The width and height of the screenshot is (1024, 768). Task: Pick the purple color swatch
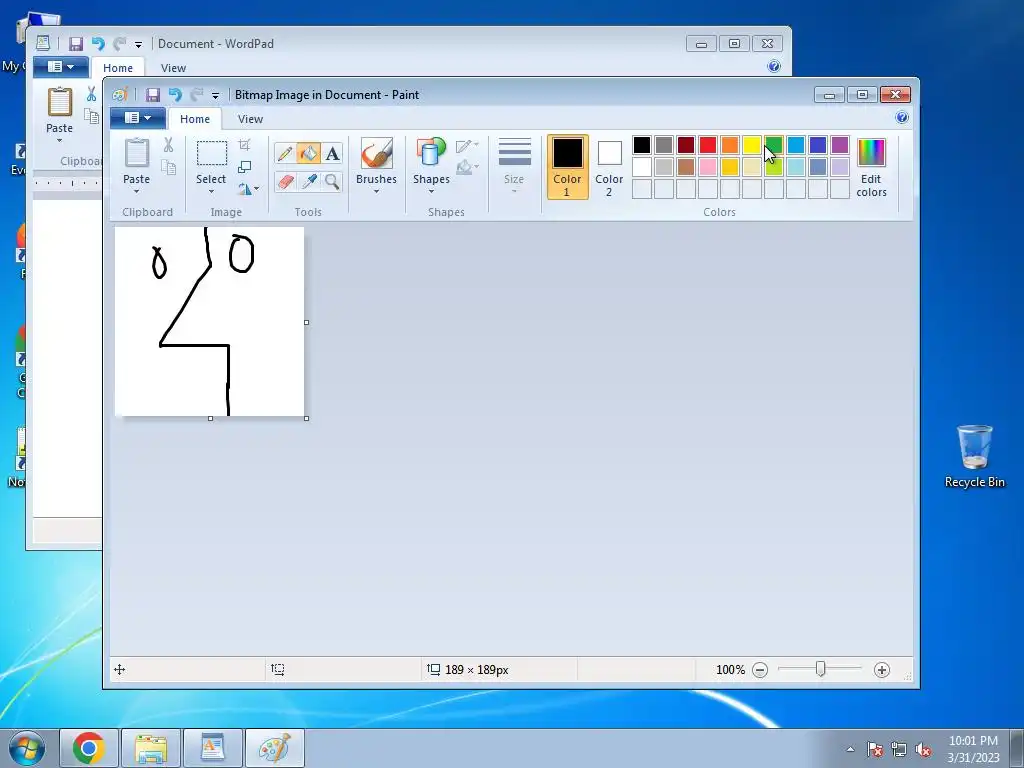point(840,144)
